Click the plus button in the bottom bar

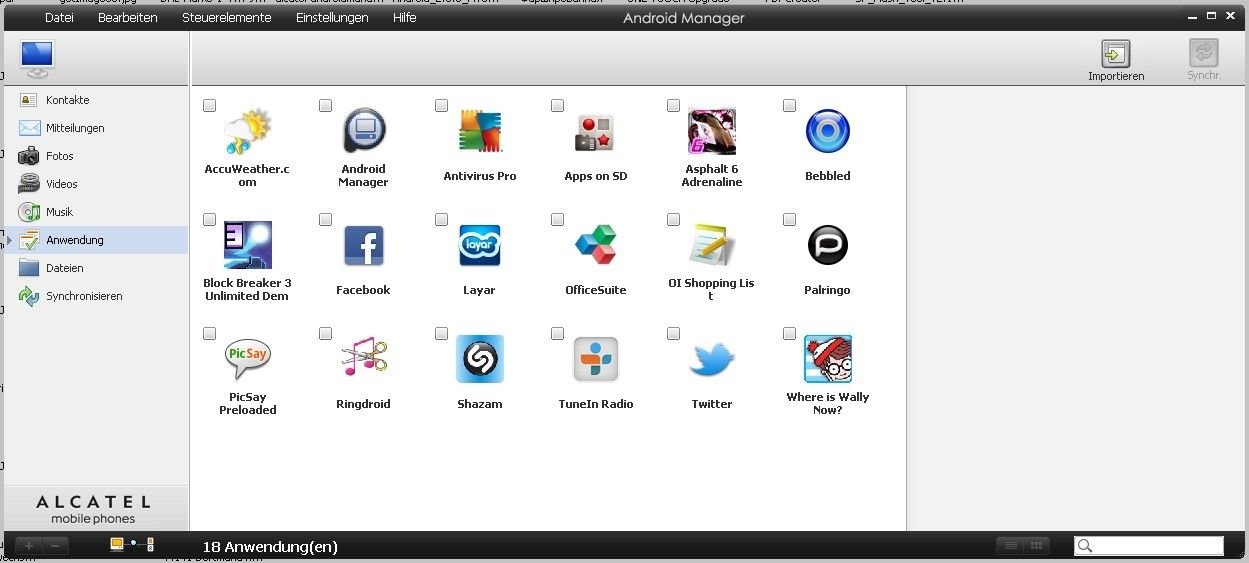29,545
